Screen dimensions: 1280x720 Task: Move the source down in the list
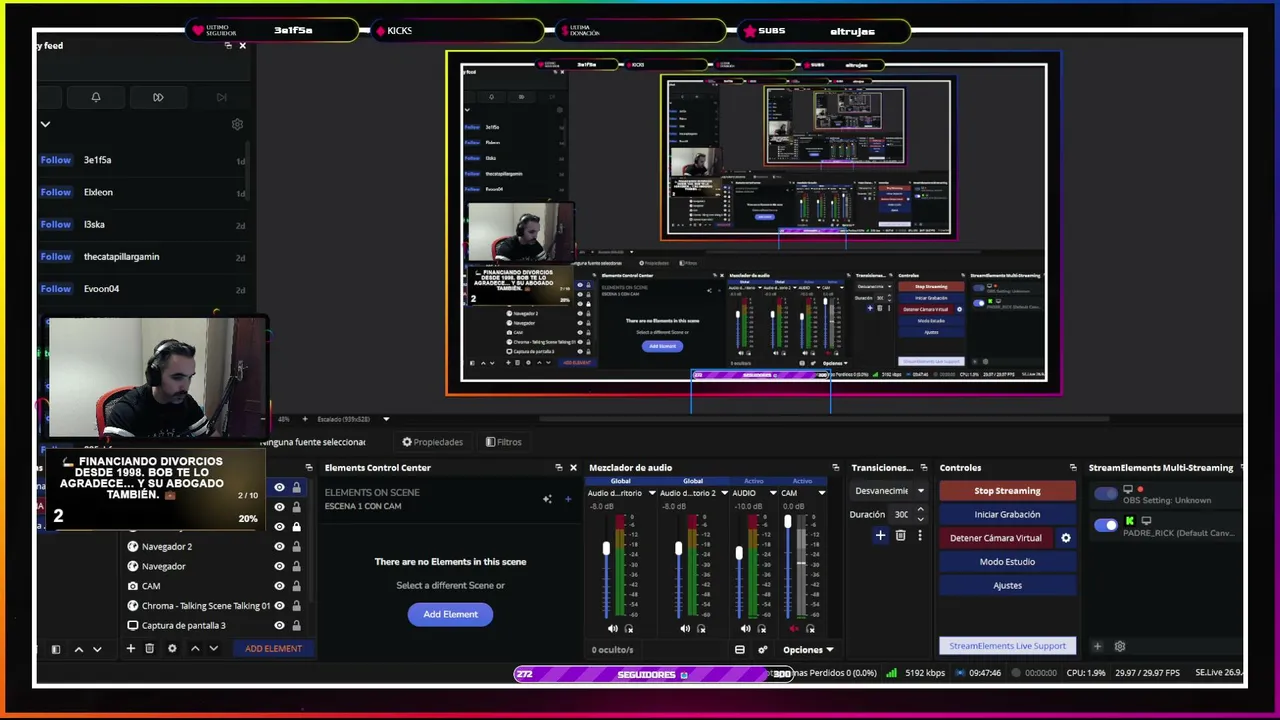[x=213, y=649]
